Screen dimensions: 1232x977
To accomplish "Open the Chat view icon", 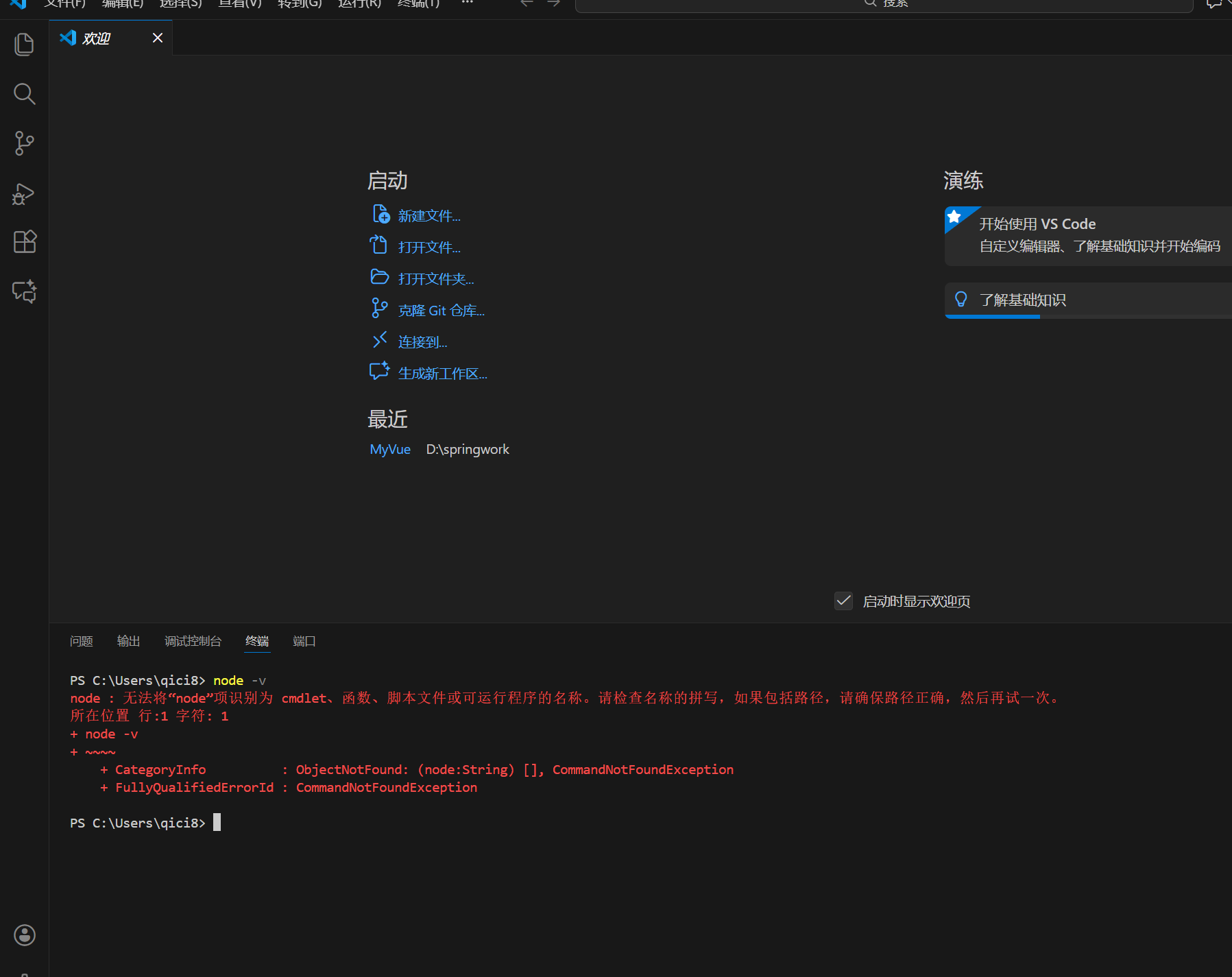I will [x=25, y=291].
